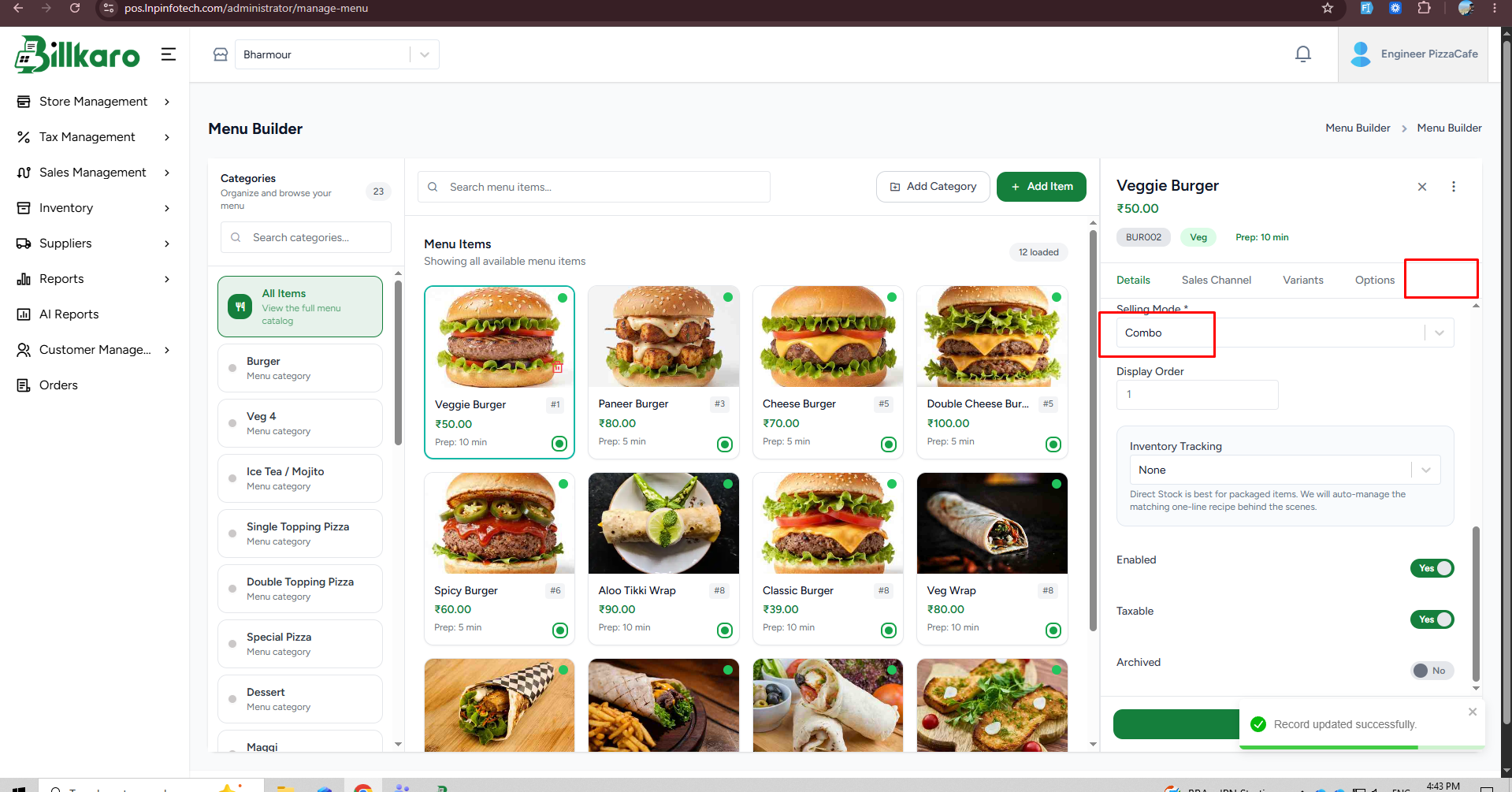Open the Chrome three-dot menu

1495,8
